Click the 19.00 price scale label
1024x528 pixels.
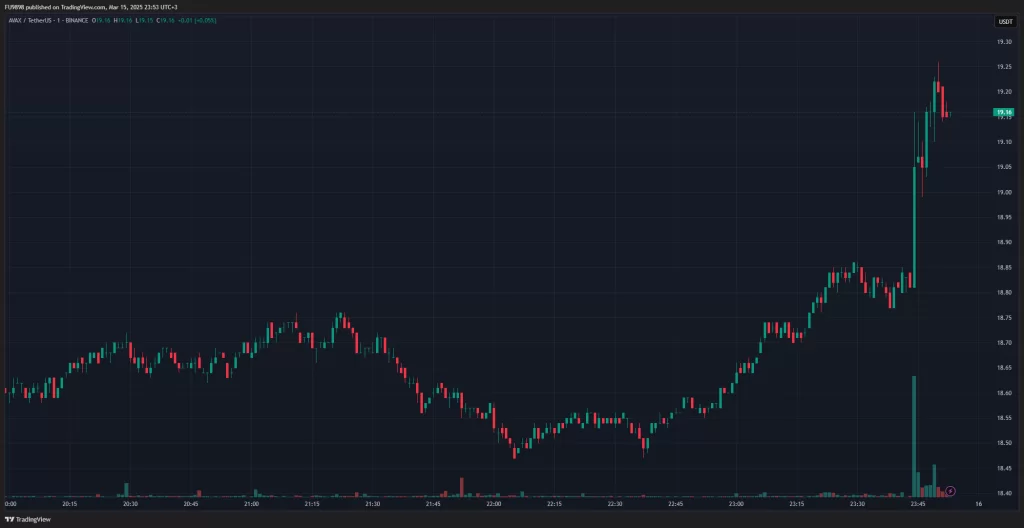pyautogui.click(x=1002, y=192)
